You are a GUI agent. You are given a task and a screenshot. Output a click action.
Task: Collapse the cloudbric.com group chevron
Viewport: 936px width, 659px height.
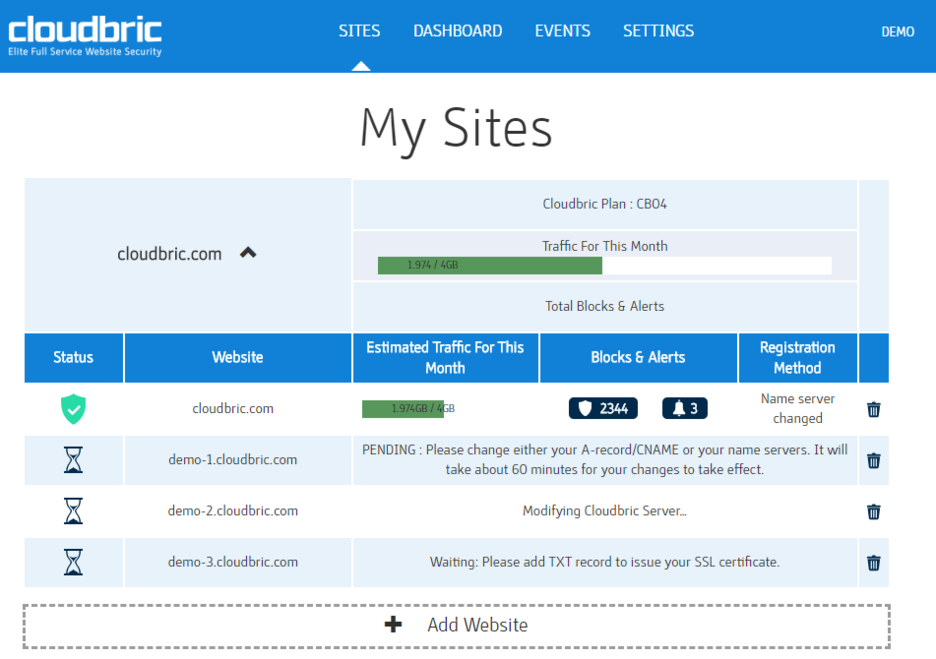(248, 253)
